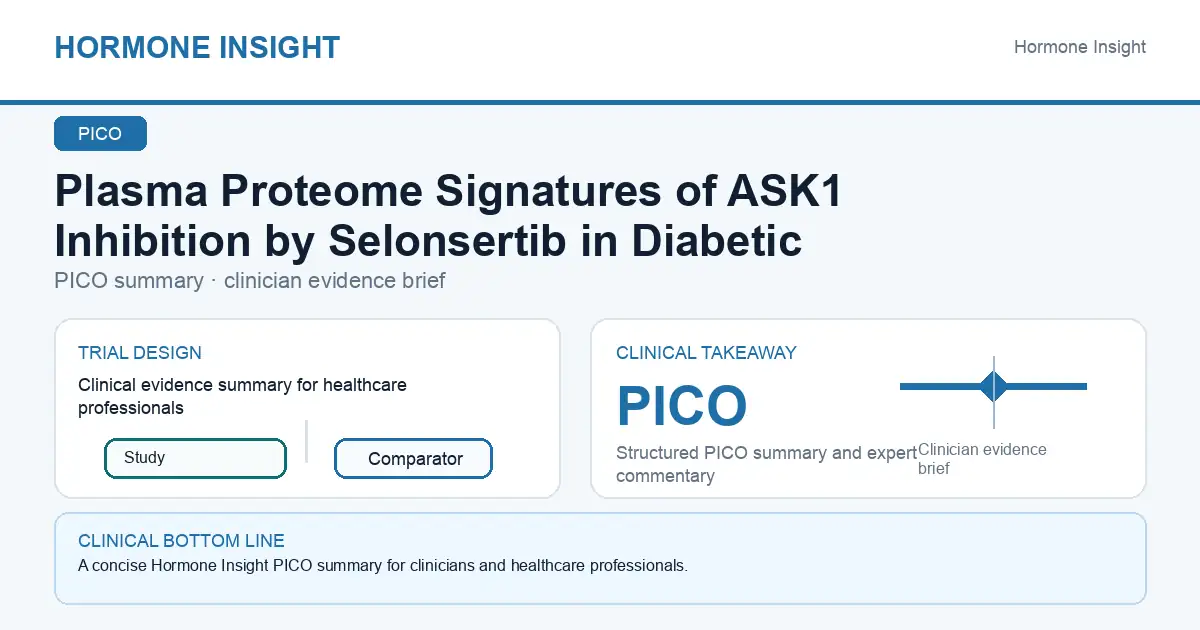Click the large PICO text
Image resolution: width=1200 pixels, height=630 pixels.
tap(682, 406)
